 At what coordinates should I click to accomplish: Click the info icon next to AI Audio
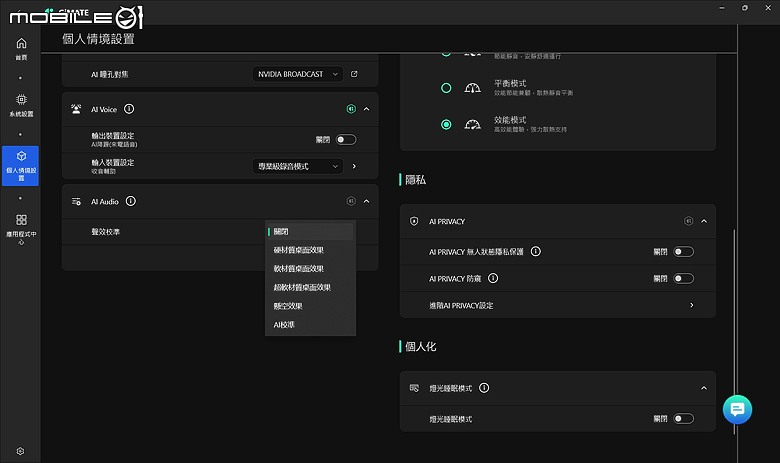(x=130, y=201)
